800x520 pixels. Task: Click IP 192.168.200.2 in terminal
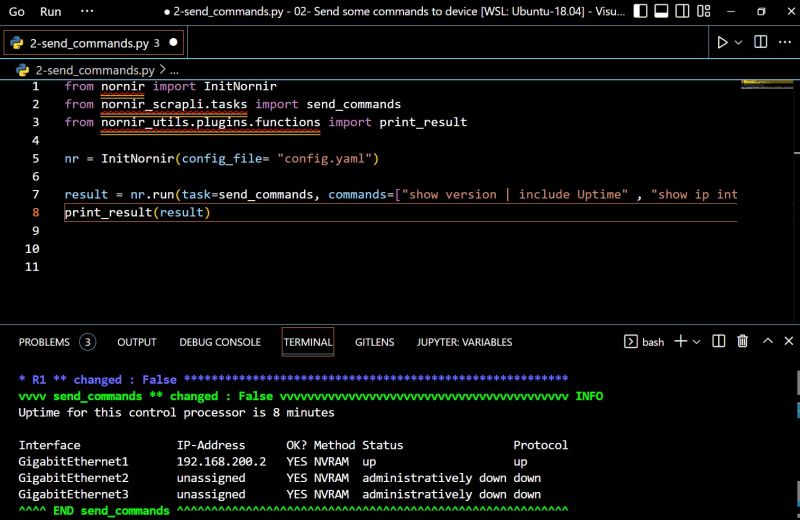[221, 461]
